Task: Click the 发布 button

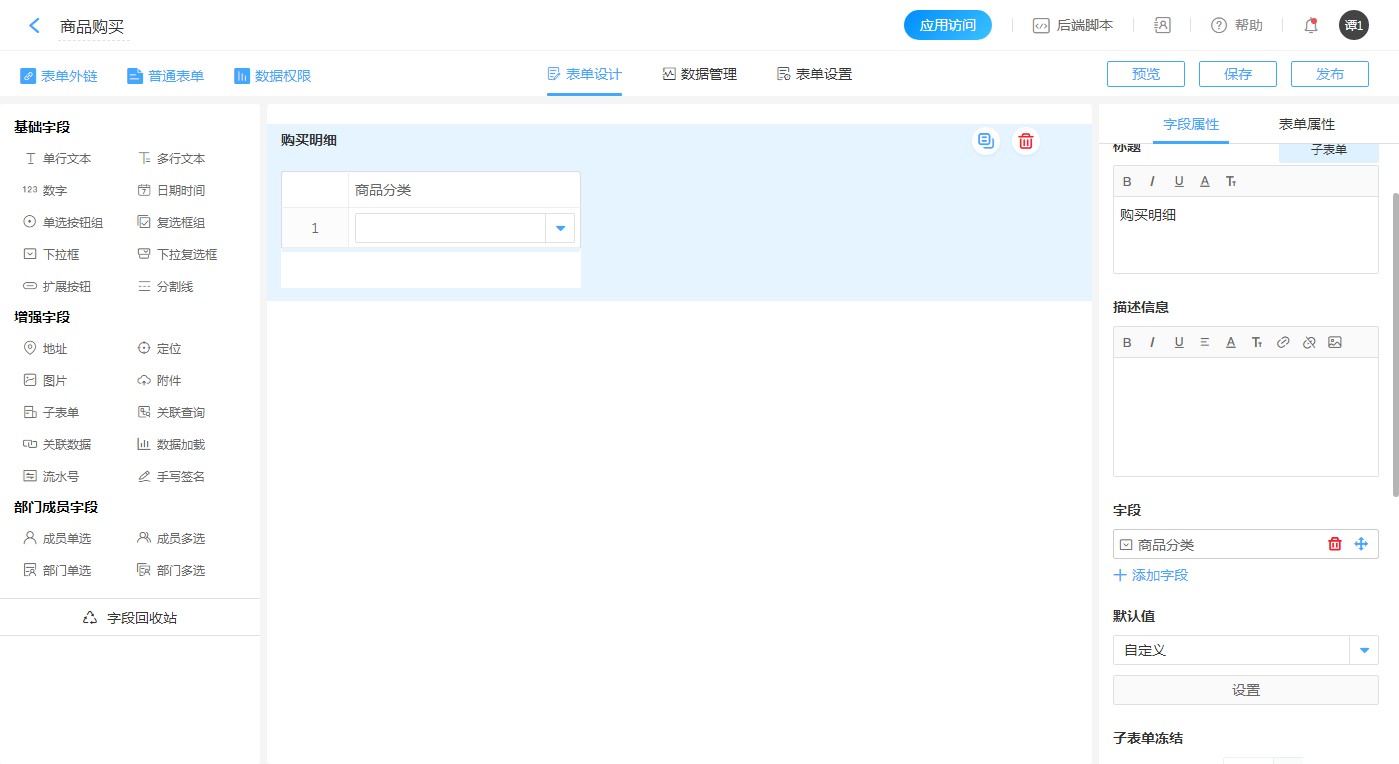Action: pyautogui.click(x=1329, y=74)
